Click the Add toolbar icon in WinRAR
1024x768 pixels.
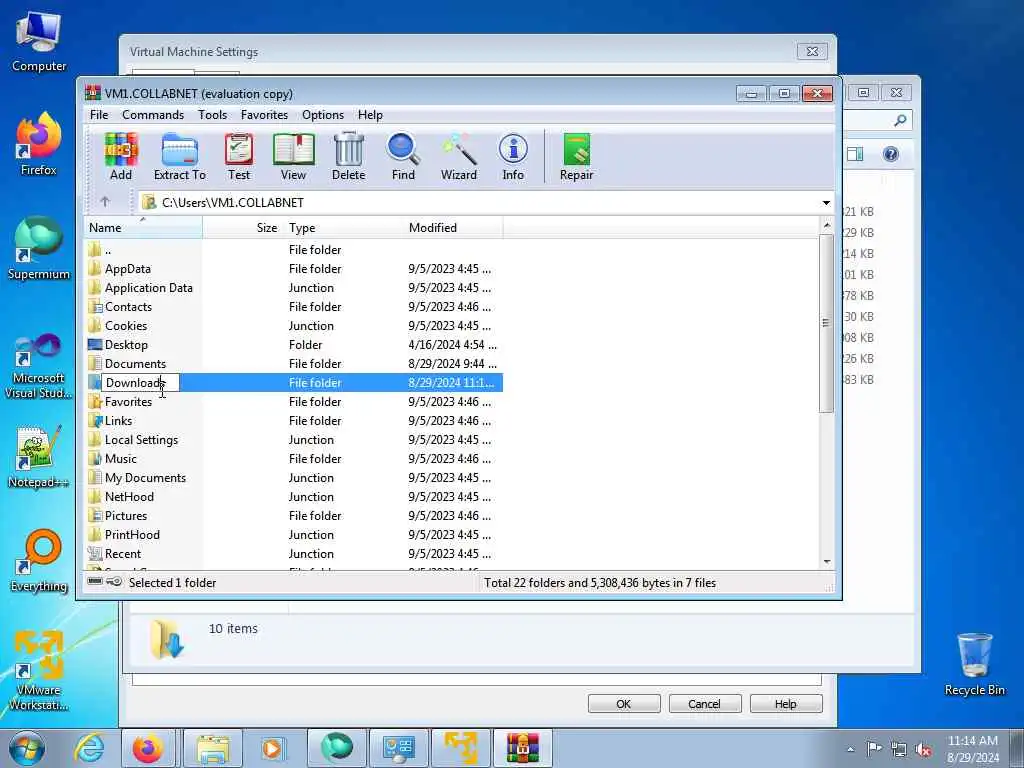point(121,157)
